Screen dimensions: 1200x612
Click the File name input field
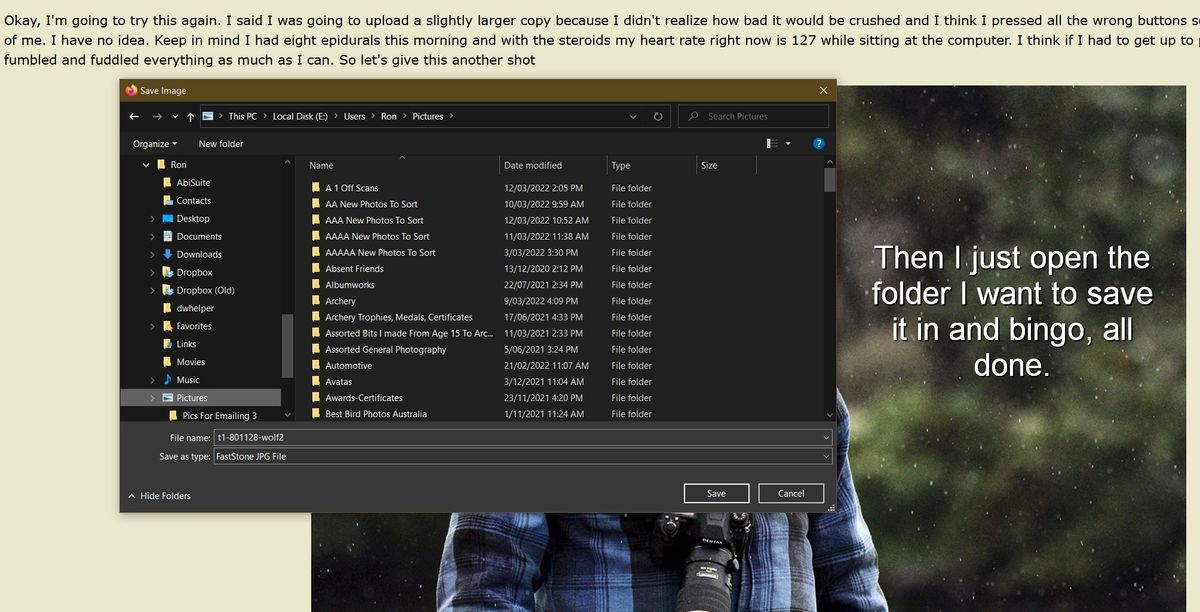pyautogui.click(x=522, y=438)
